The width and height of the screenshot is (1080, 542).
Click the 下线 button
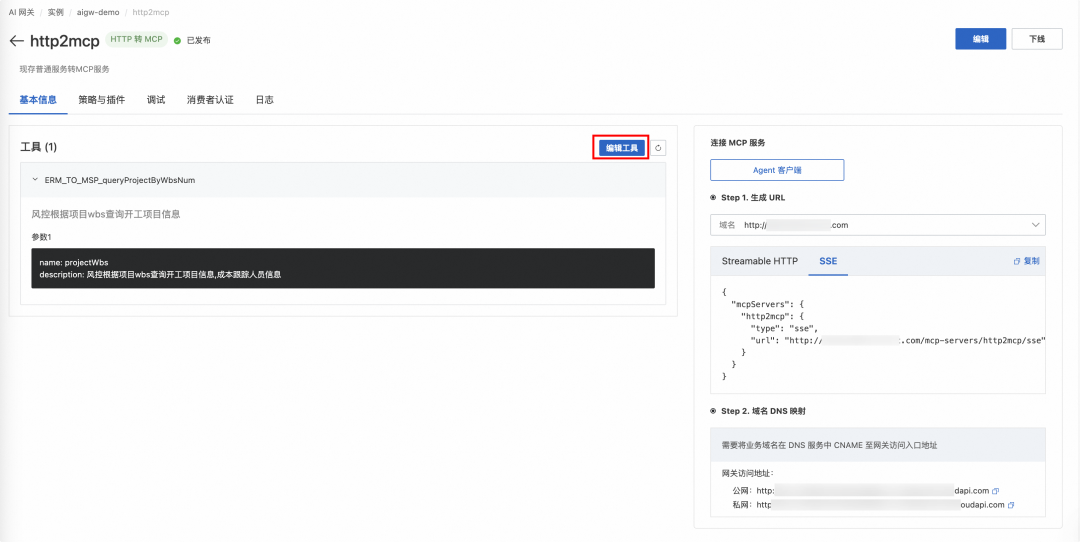[x=1037, y=39]
